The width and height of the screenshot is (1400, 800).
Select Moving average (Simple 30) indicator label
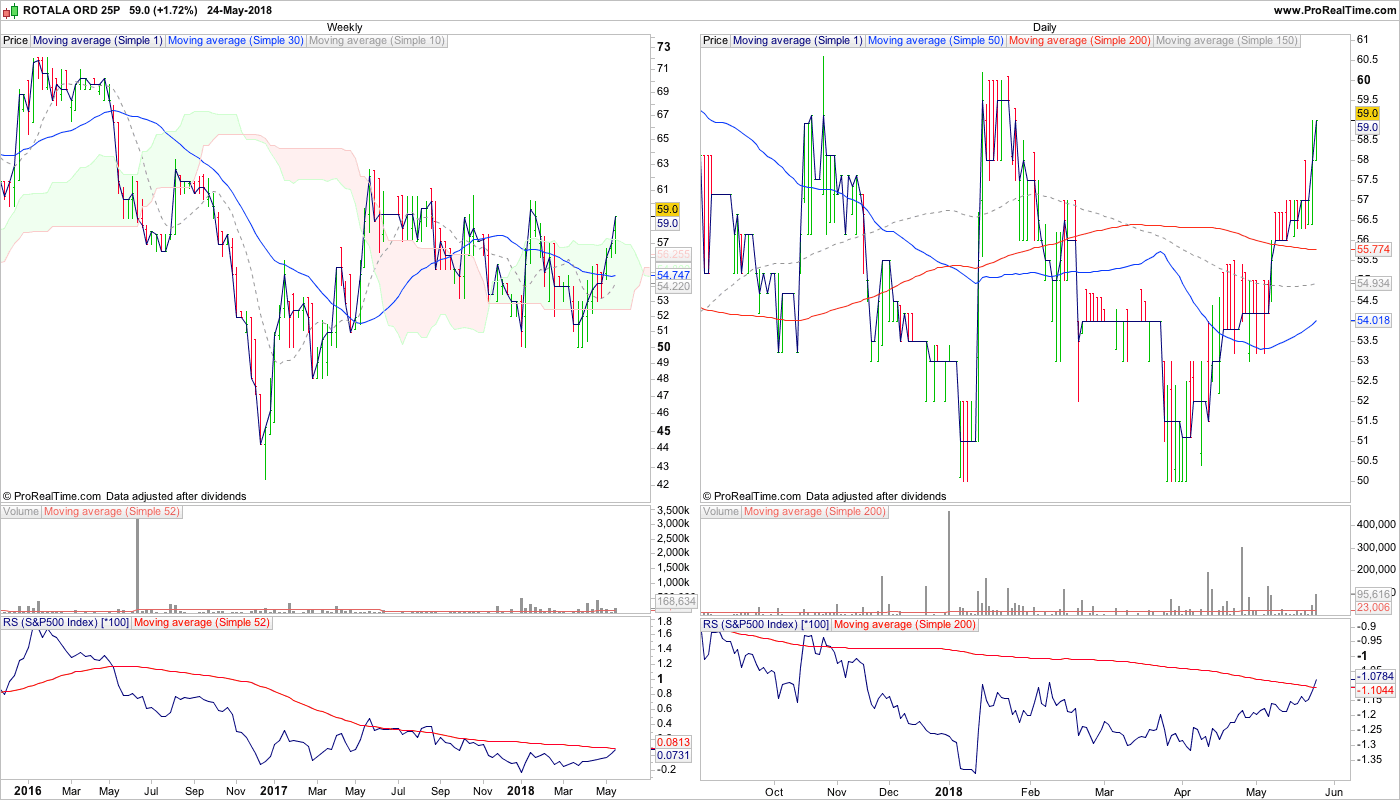235,41
